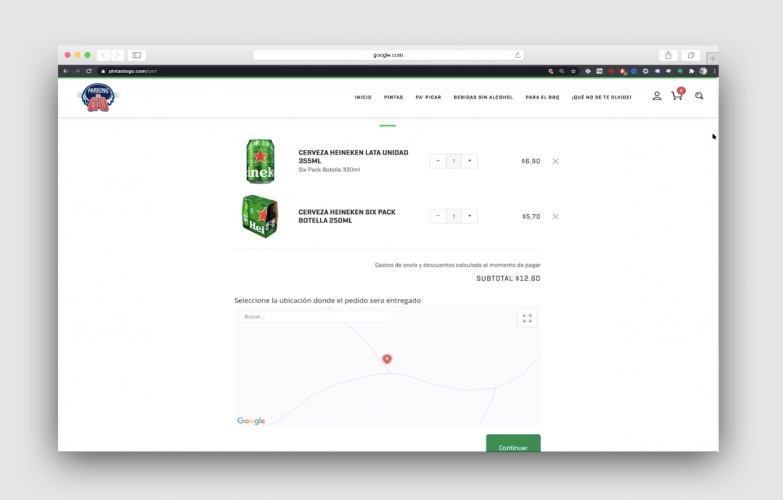This screenshot has height=500, width=783.
Task: Click the Safari google.com address field
Action: (388, 55)
